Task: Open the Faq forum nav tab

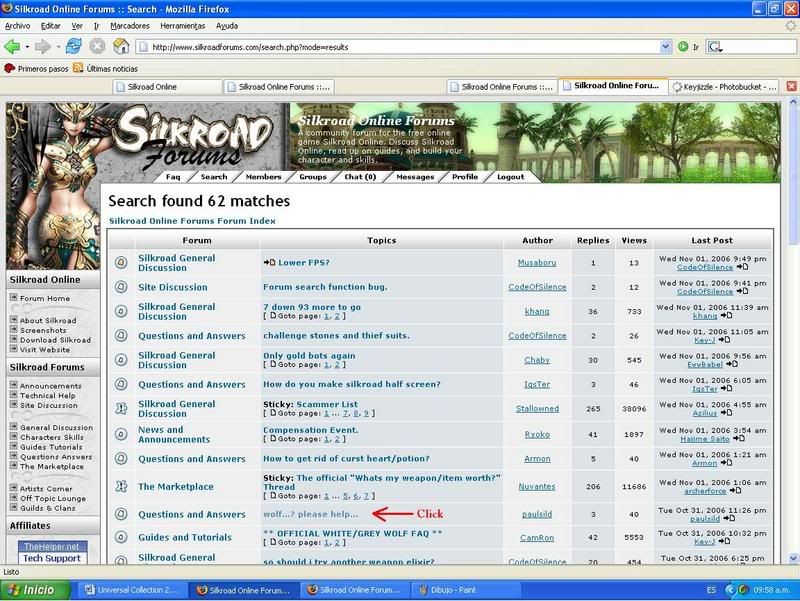Action: (x=173, y=177)
